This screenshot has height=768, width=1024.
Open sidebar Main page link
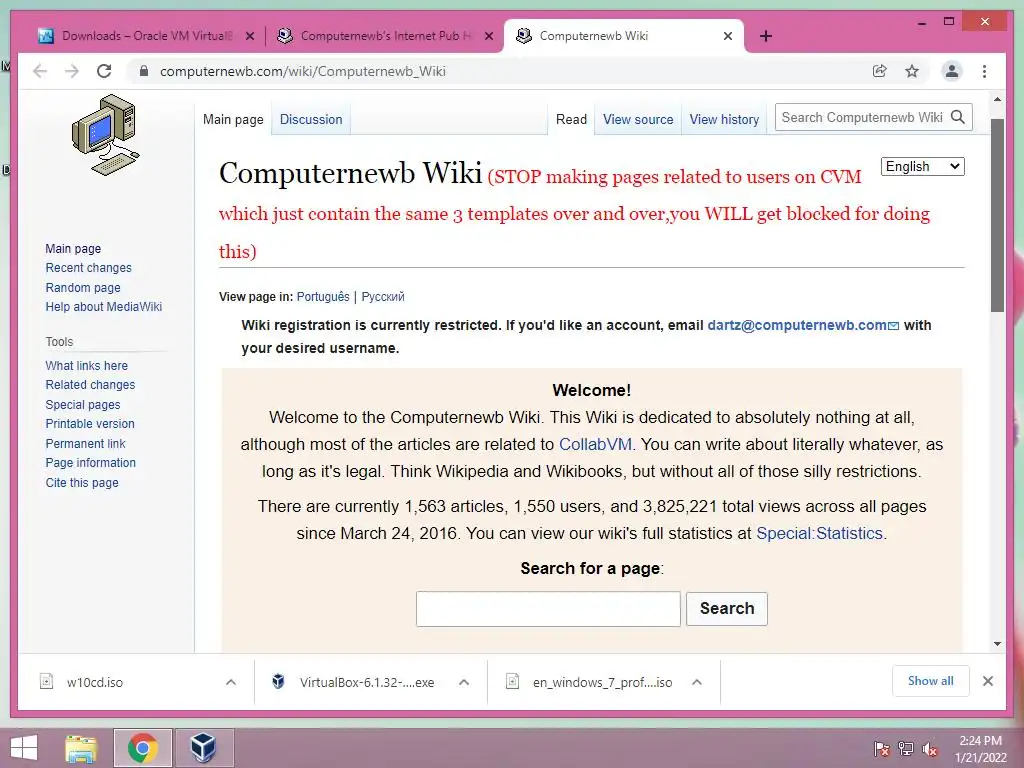pos(73,248)
